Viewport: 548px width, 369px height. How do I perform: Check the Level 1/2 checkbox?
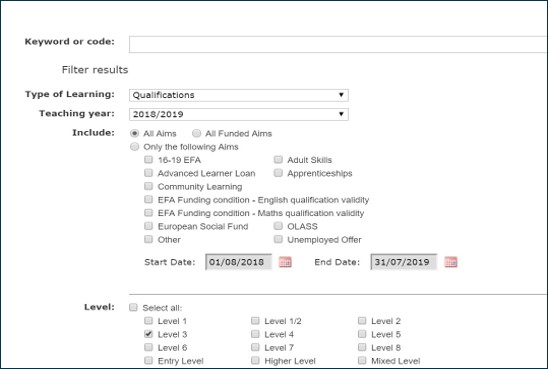(255, 320)
